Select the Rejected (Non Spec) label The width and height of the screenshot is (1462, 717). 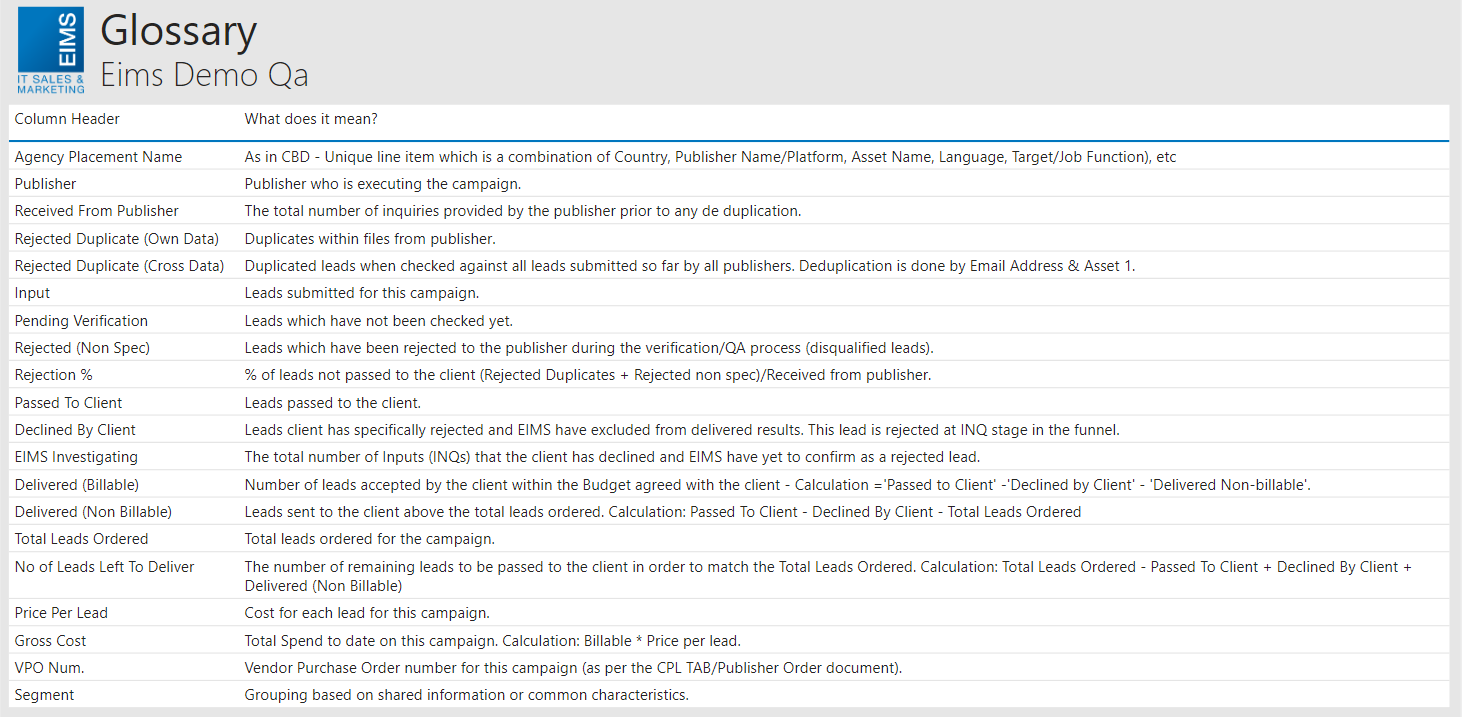[82, 348]
